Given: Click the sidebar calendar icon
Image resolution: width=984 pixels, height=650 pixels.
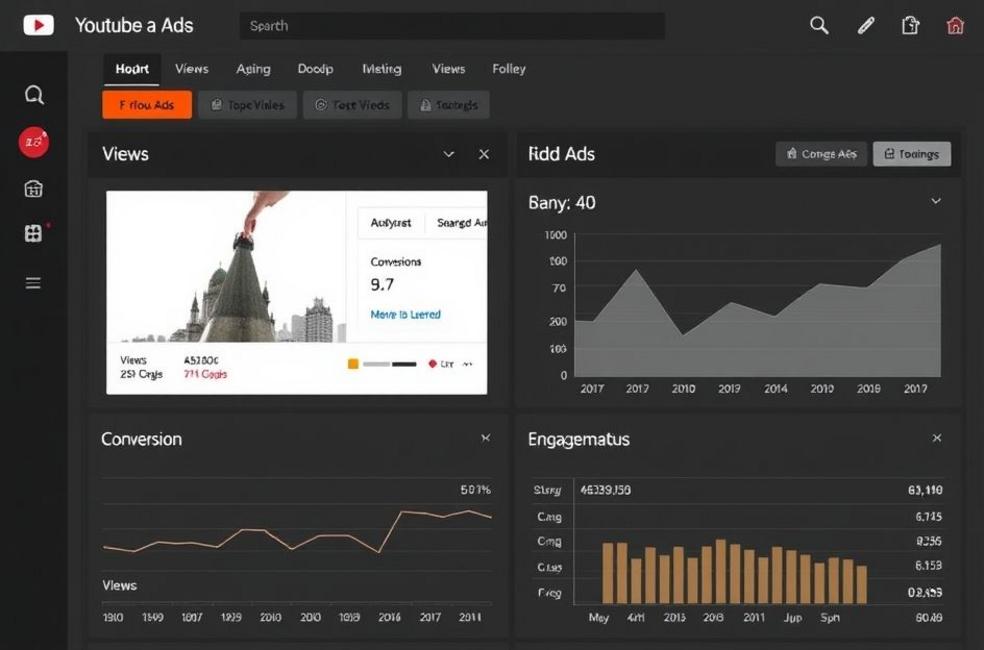Looking at the screenshot, I should coord(34,189).
